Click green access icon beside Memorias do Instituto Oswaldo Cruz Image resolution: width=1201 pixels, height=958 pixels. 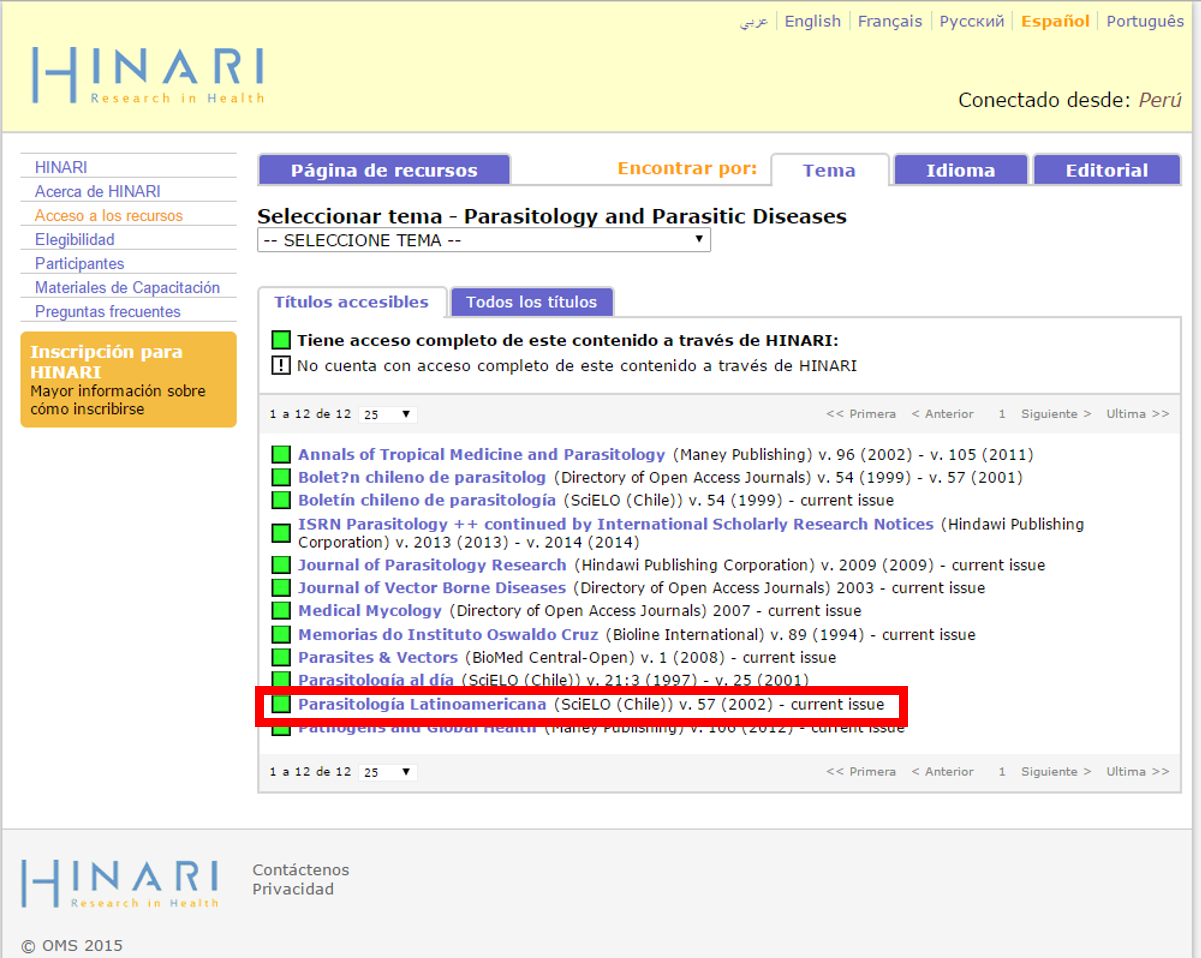click(281, 635)
